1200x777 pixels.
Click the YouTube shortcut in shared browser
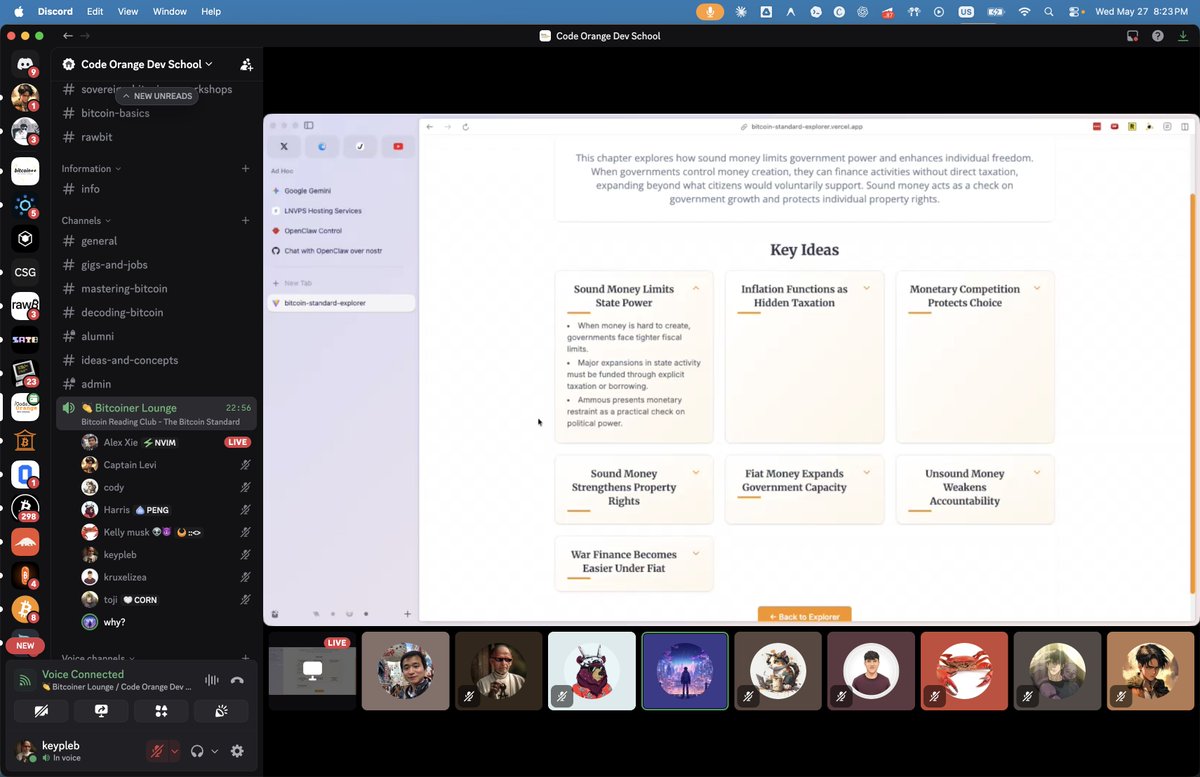[398, 146]
